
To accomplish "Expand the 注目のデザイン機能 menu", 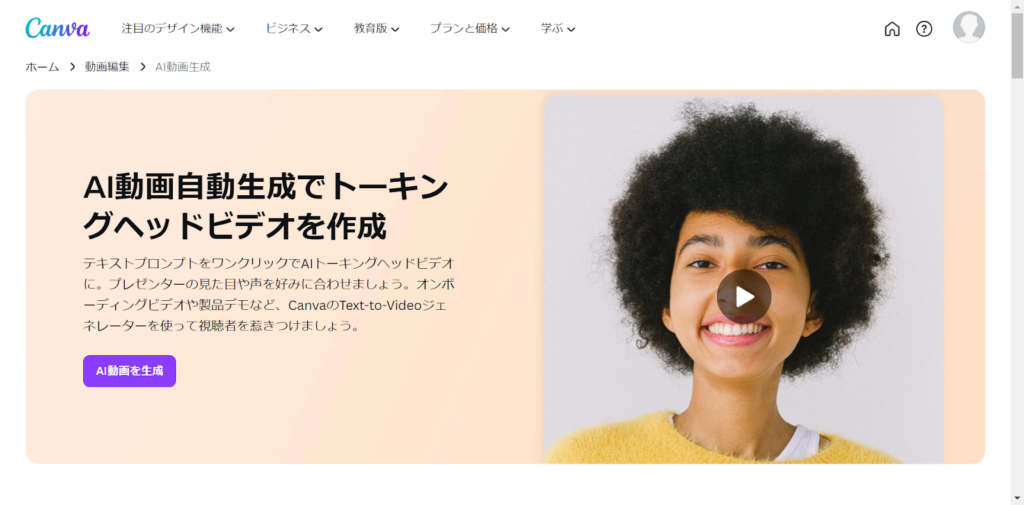I will (178, 28).
